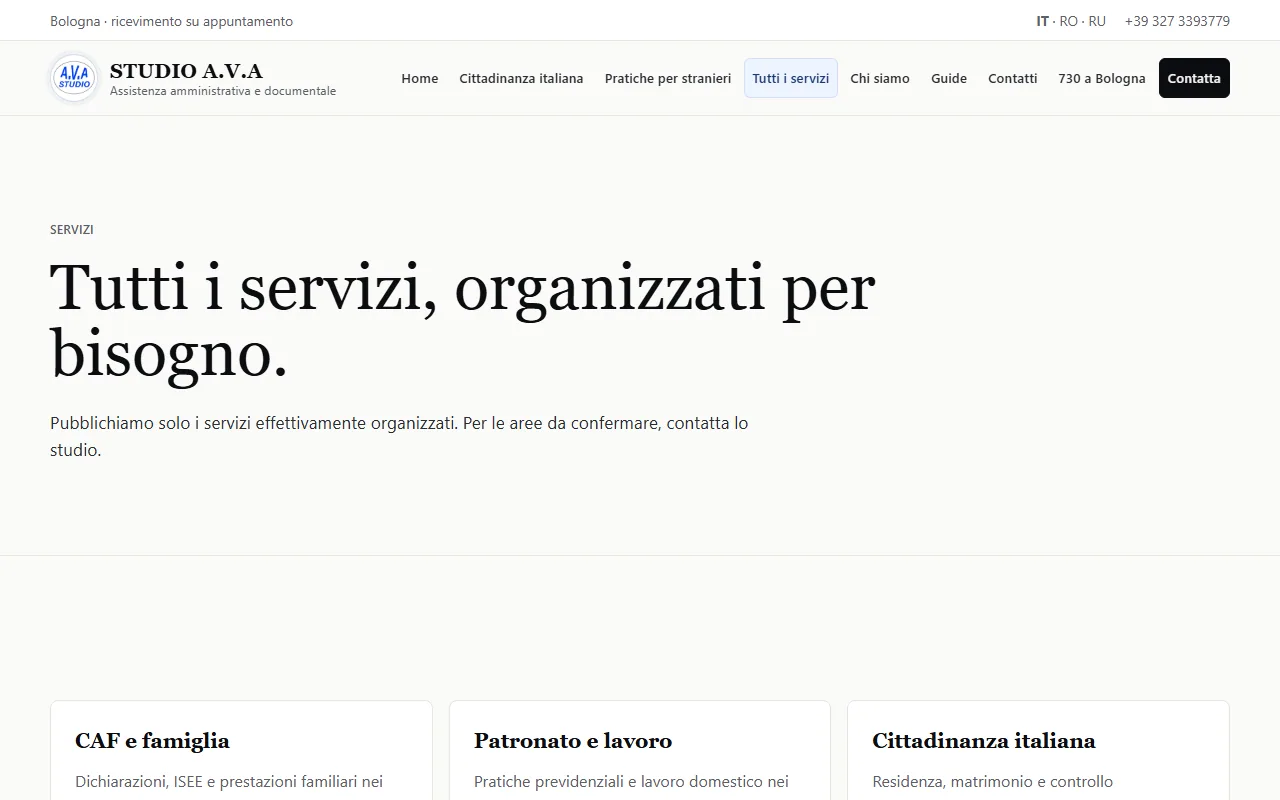The image size is (1280, 800).
Task: Click the black Contatta button
Action: point(1194,78)
